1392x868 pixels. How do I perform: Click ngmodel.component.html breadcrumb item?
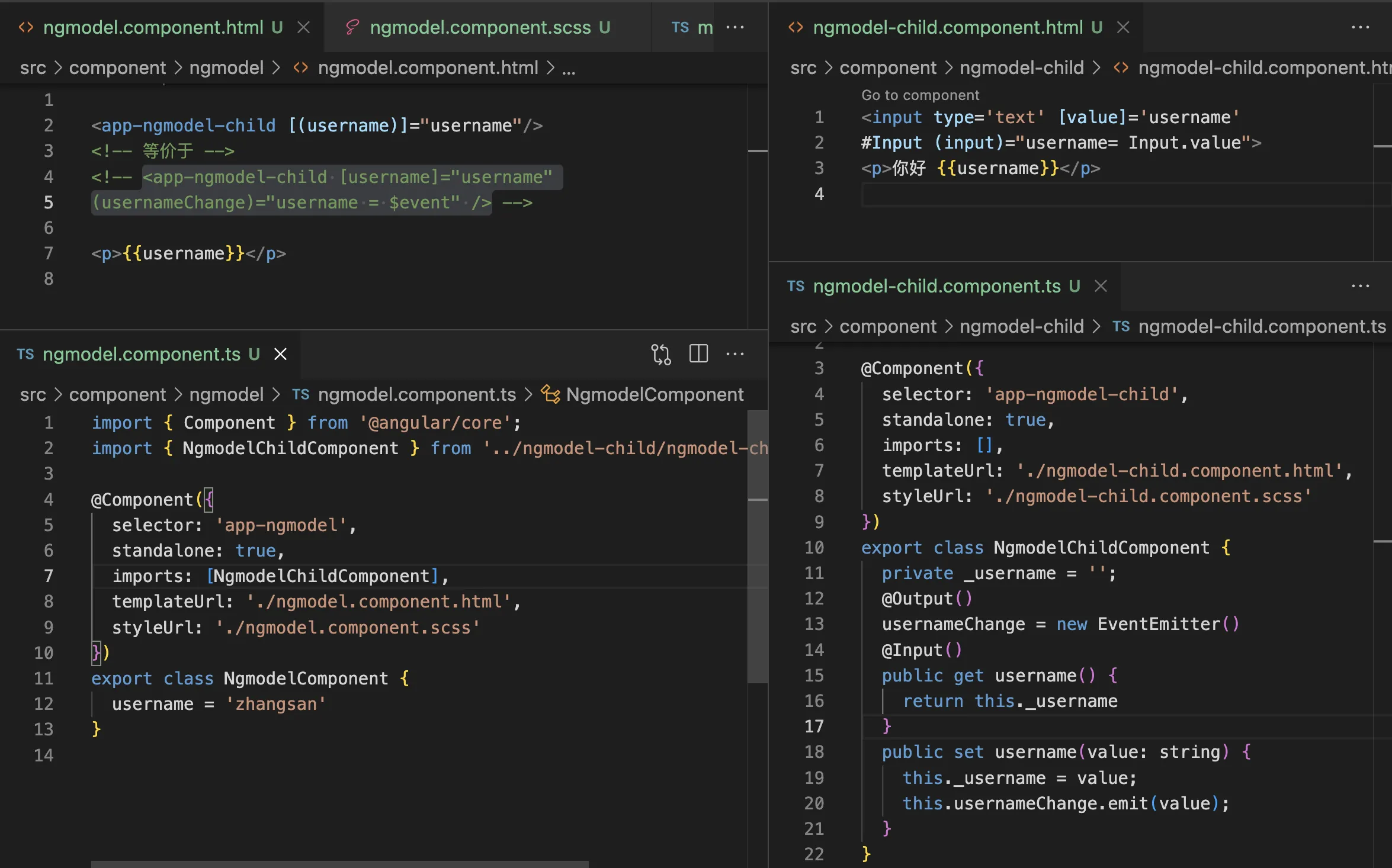tap(428, 67)
